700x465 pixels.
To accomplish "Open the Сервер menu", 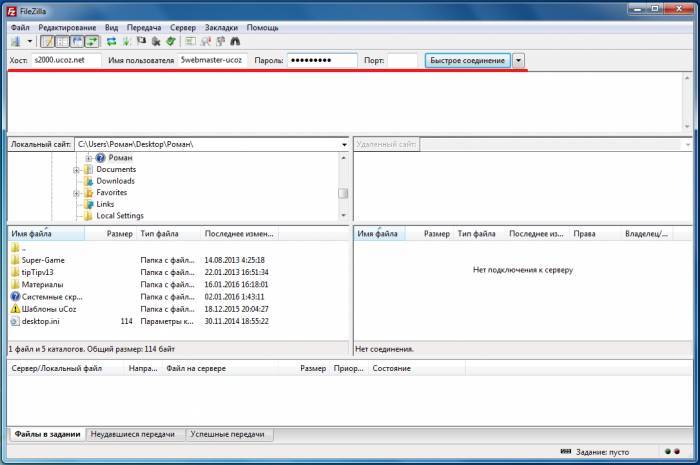I will pyautogui.click(x=183, y=27).
